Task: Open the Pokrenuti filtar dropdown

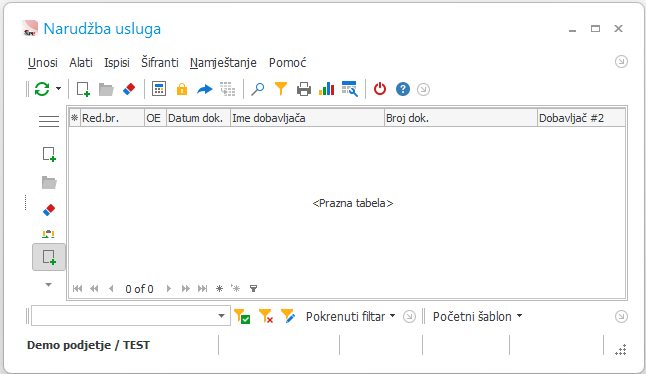Action: [x=350, y=316]
